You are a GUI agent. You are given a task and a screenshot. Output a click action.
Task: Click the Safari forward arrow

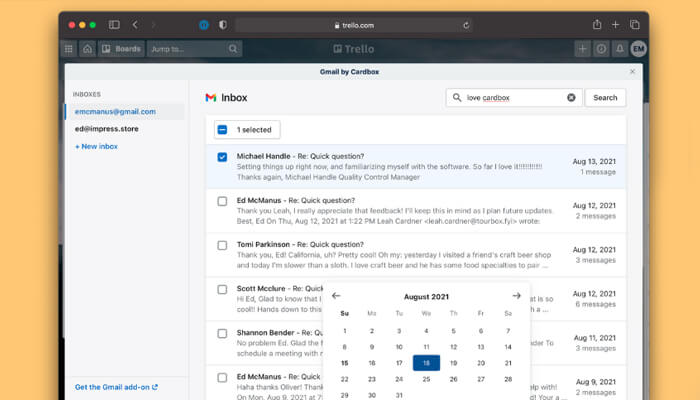pos(154,25)
